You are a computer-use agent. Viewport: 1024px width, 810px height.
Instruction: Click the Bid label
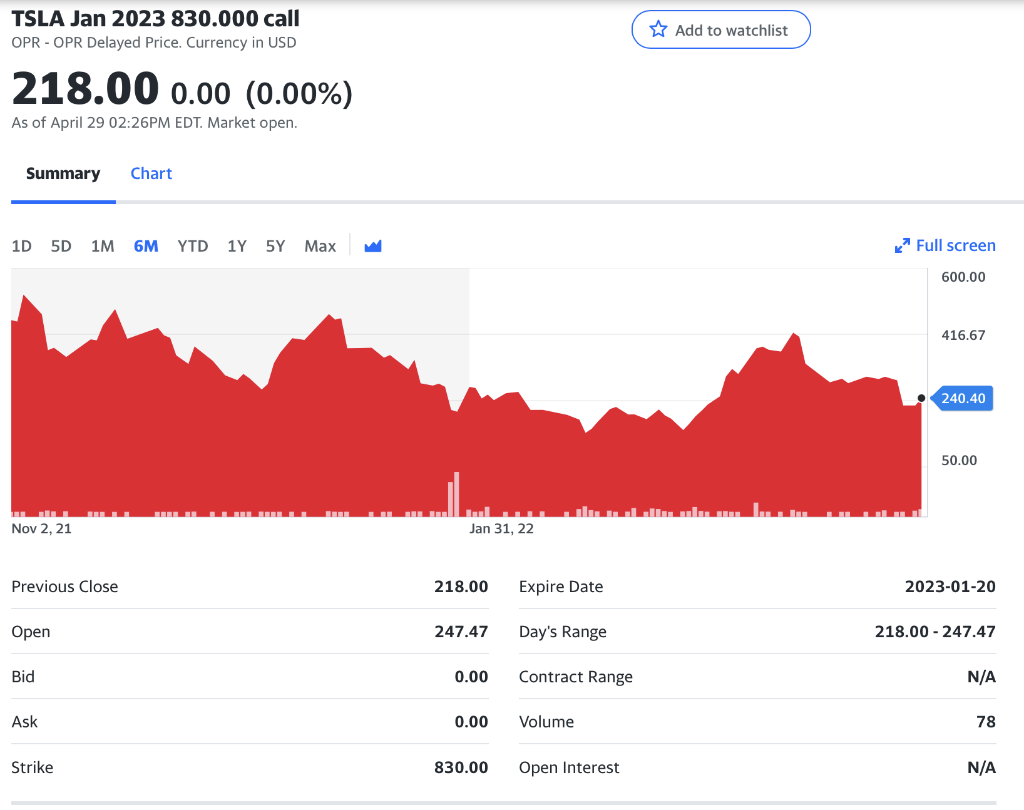(x=23, y=677)
